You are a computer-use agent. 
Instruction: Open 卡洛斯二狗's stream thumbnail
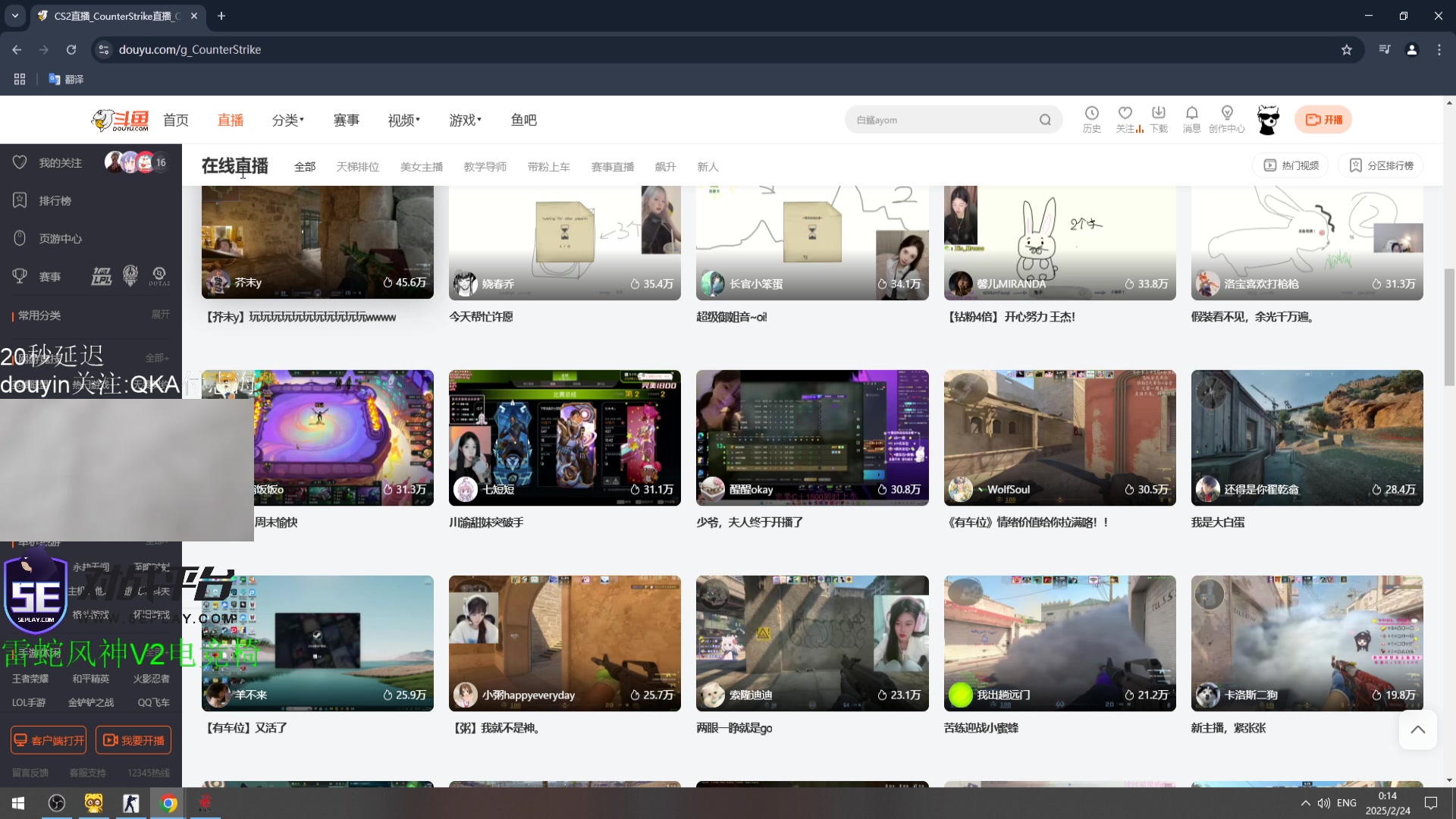point(1307,643)
